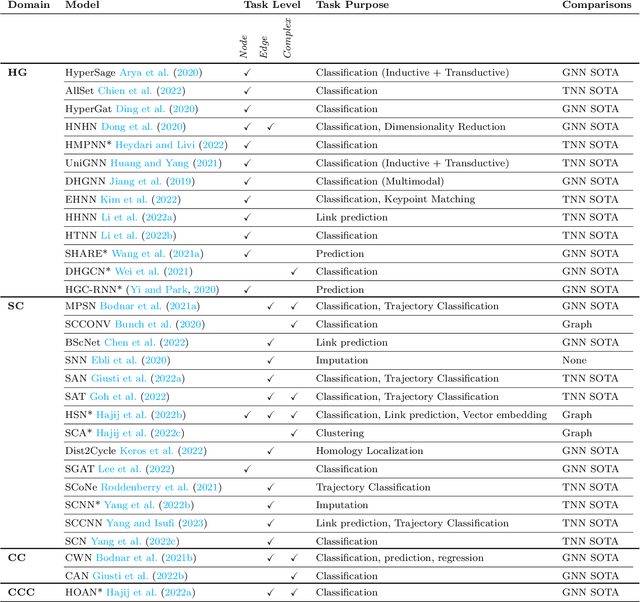
Task: Click the Edge checkmark in HNHN row
Action: coord(270,127)
